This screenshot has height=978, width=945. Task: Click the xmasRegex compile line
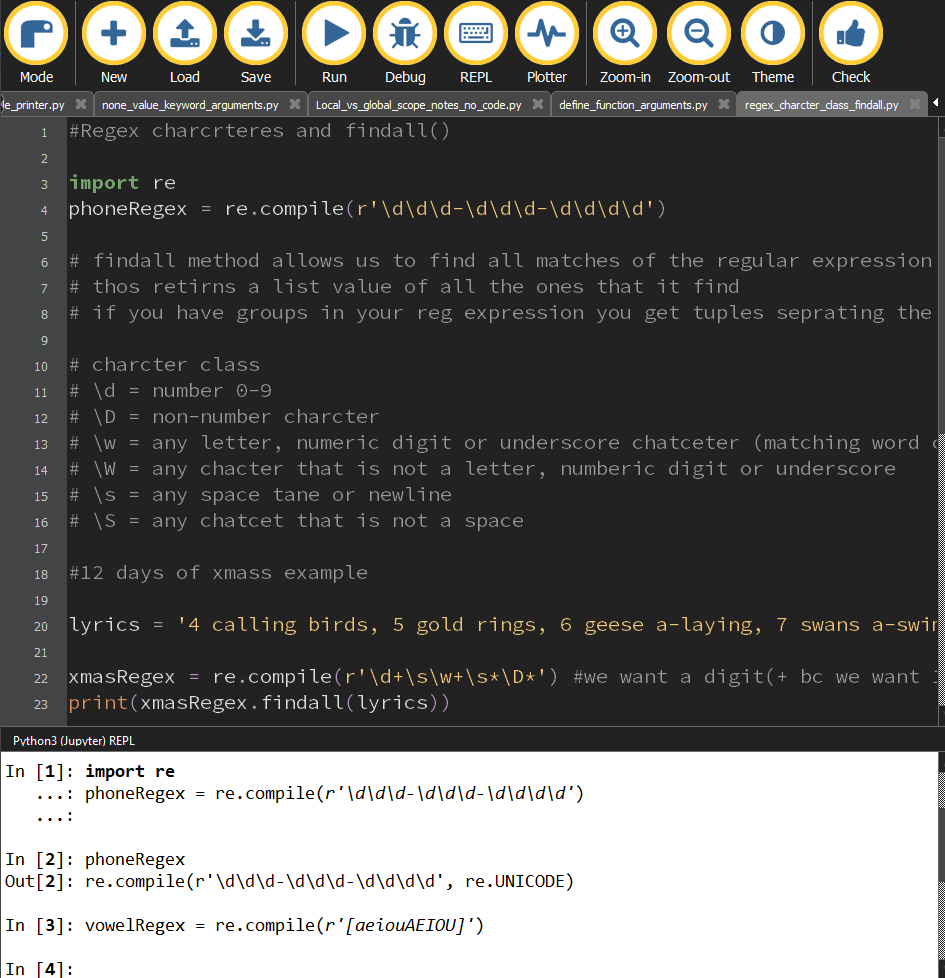click(x=502, y=677)
